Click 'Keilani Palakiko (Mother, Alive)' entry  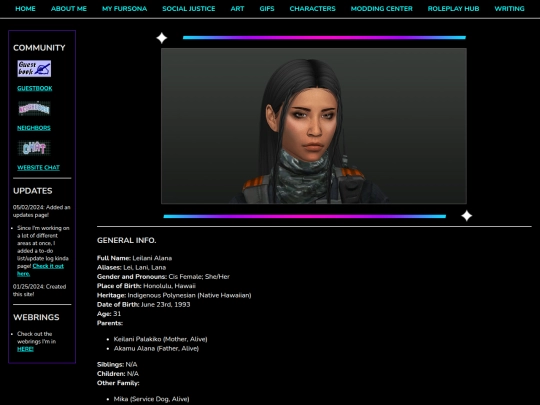(160, 339)
